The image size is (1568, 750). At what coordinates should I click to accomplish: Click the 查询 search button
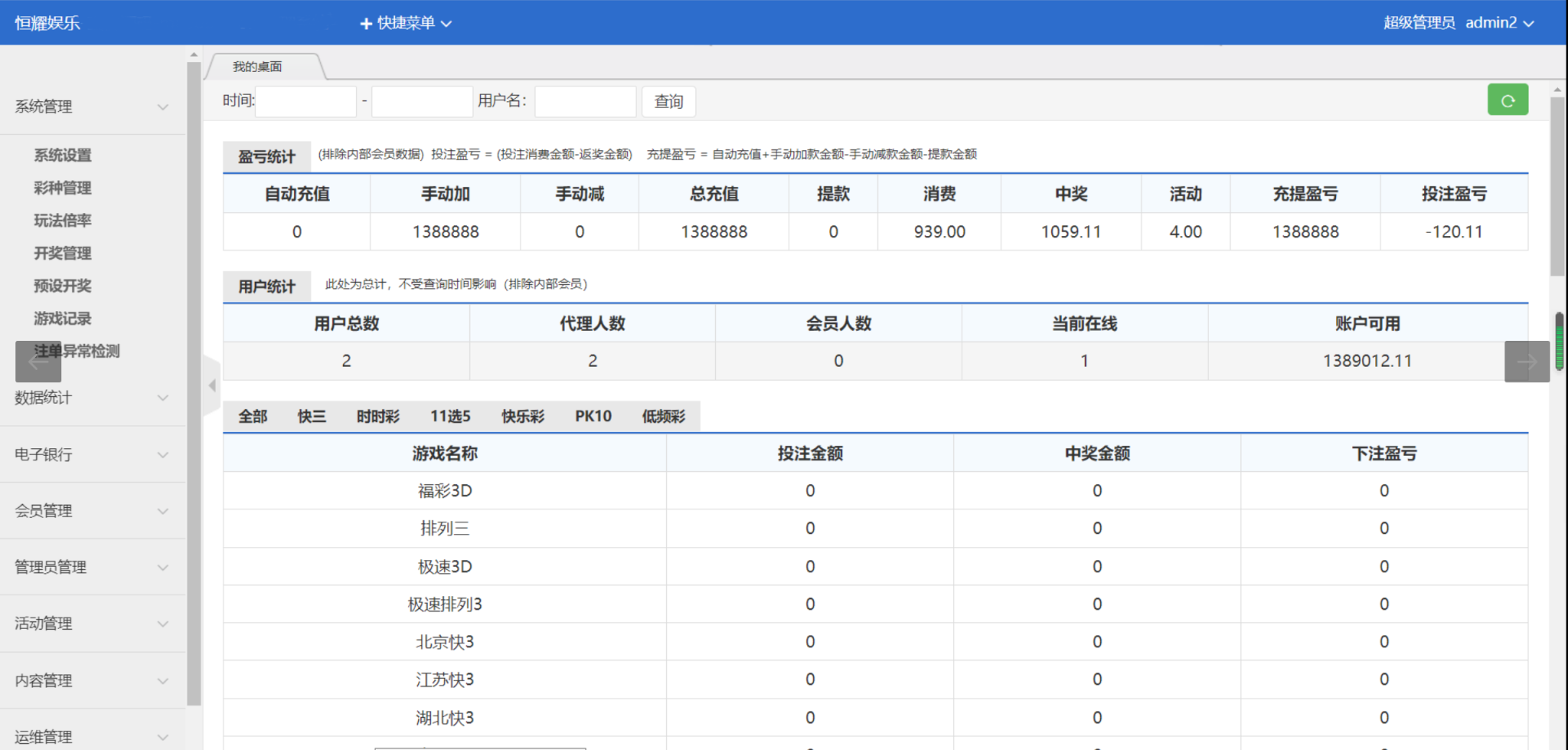pyautogui.click(x=668, y=101)
